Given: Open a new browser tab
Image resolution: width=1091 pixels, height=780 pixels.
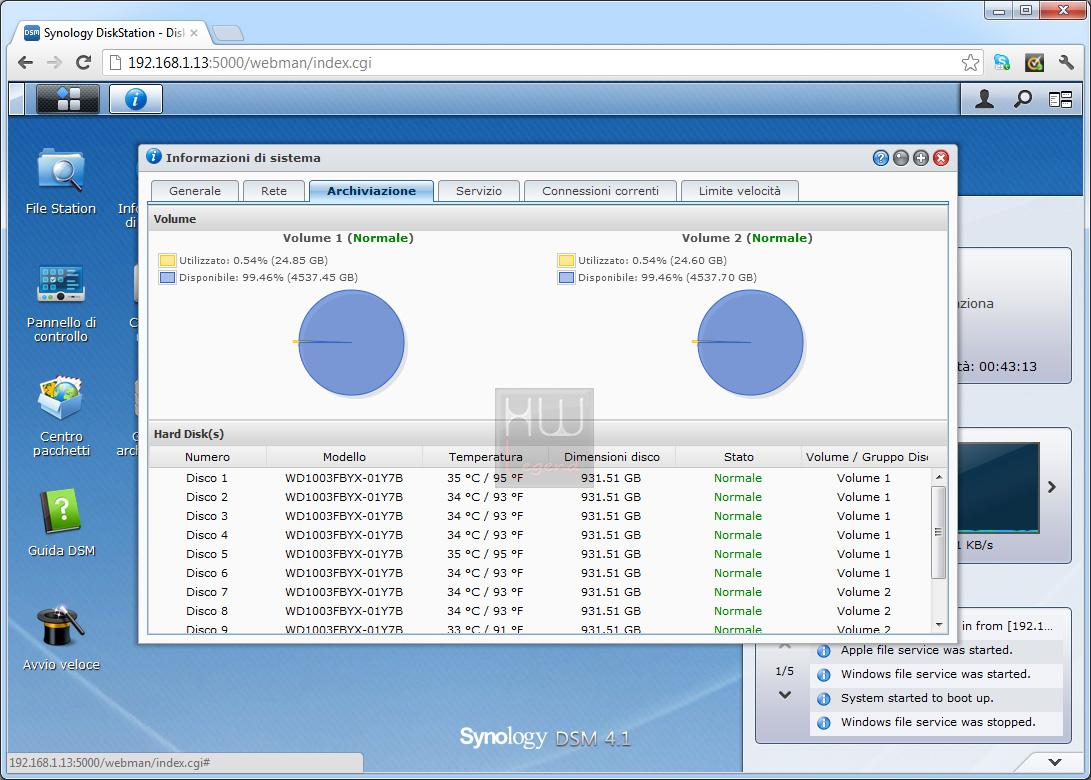Looking at the screenshot, I should (227, 33).
